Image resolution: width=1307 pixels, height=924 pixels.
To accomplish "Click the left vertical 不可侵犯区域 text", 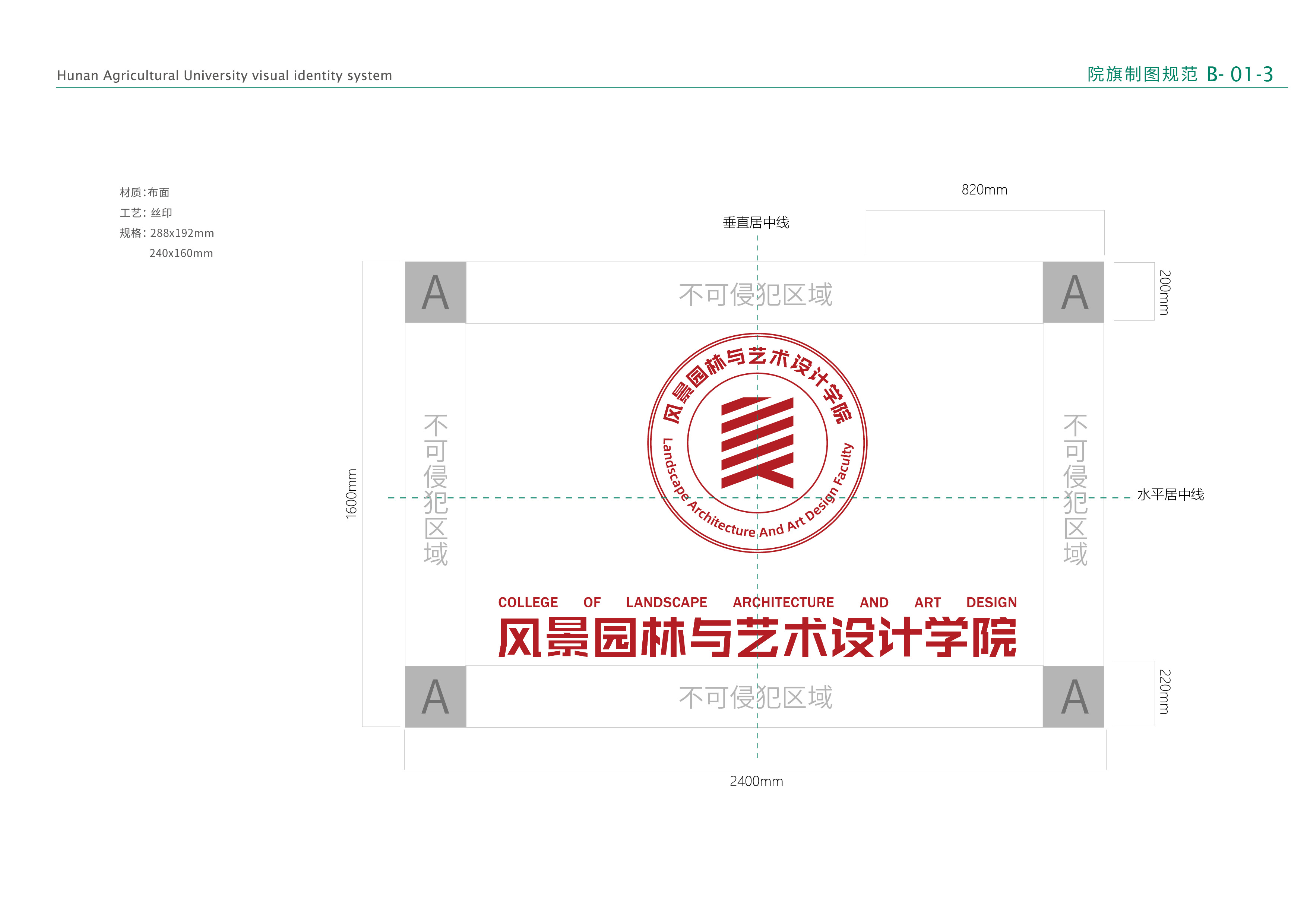I will tap(436, 490).
